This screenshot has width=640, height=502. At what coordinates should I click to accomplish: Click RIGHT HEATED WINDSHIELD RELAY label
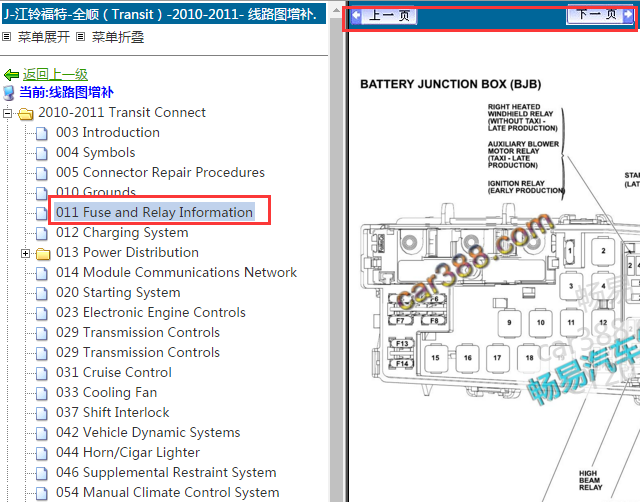522,118
